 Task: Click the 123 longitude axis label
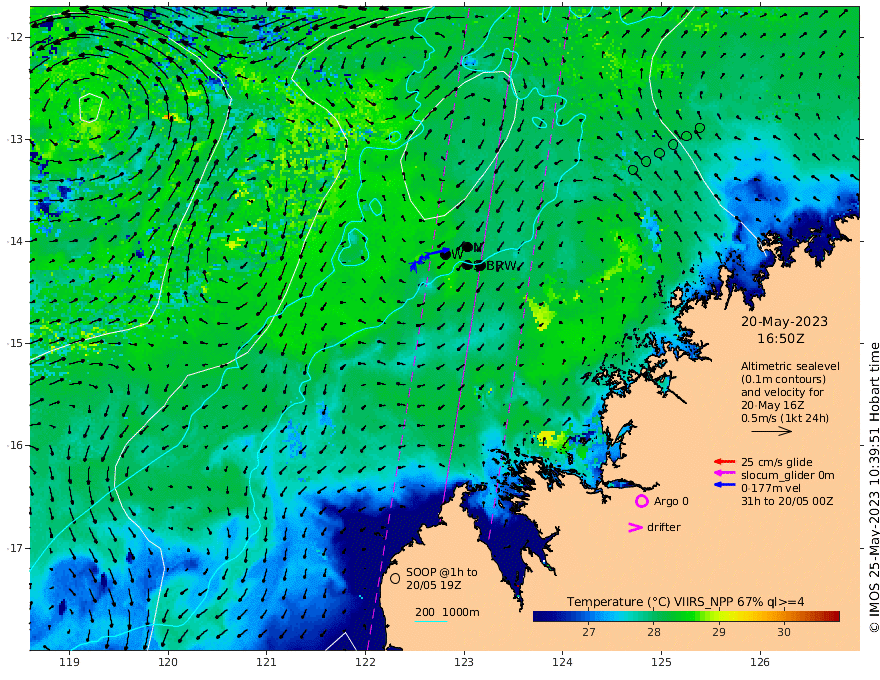[x=464, y=663]
